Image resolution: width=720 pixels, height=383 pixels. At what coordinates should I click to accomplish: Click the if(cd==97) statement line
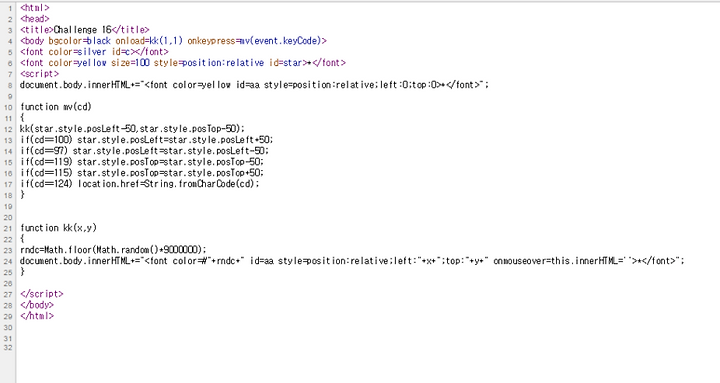tap(144, 151)
